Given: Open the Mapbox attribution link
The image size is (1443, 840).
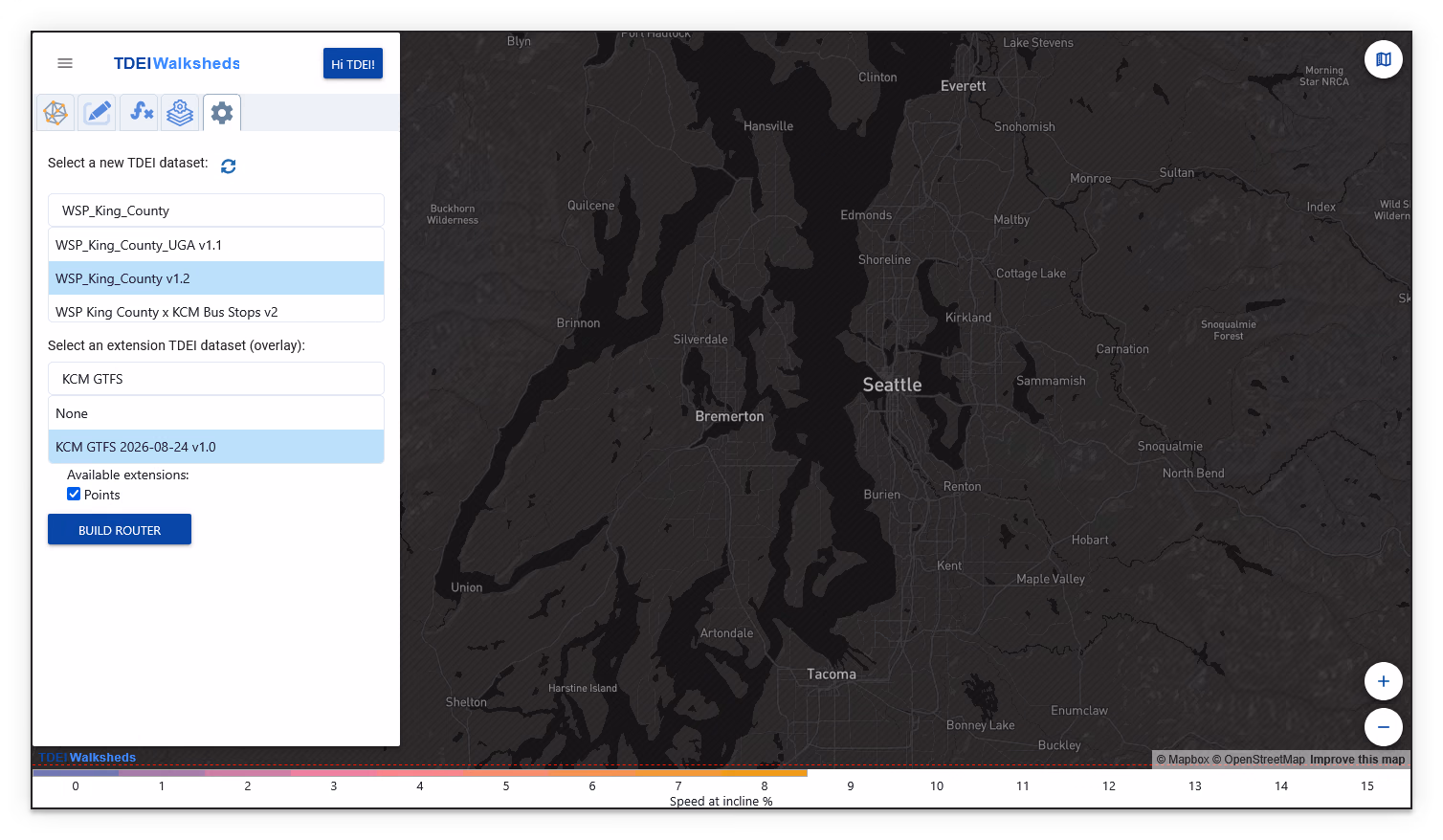Looking at the screenshot, I should tap(1183, 760).
